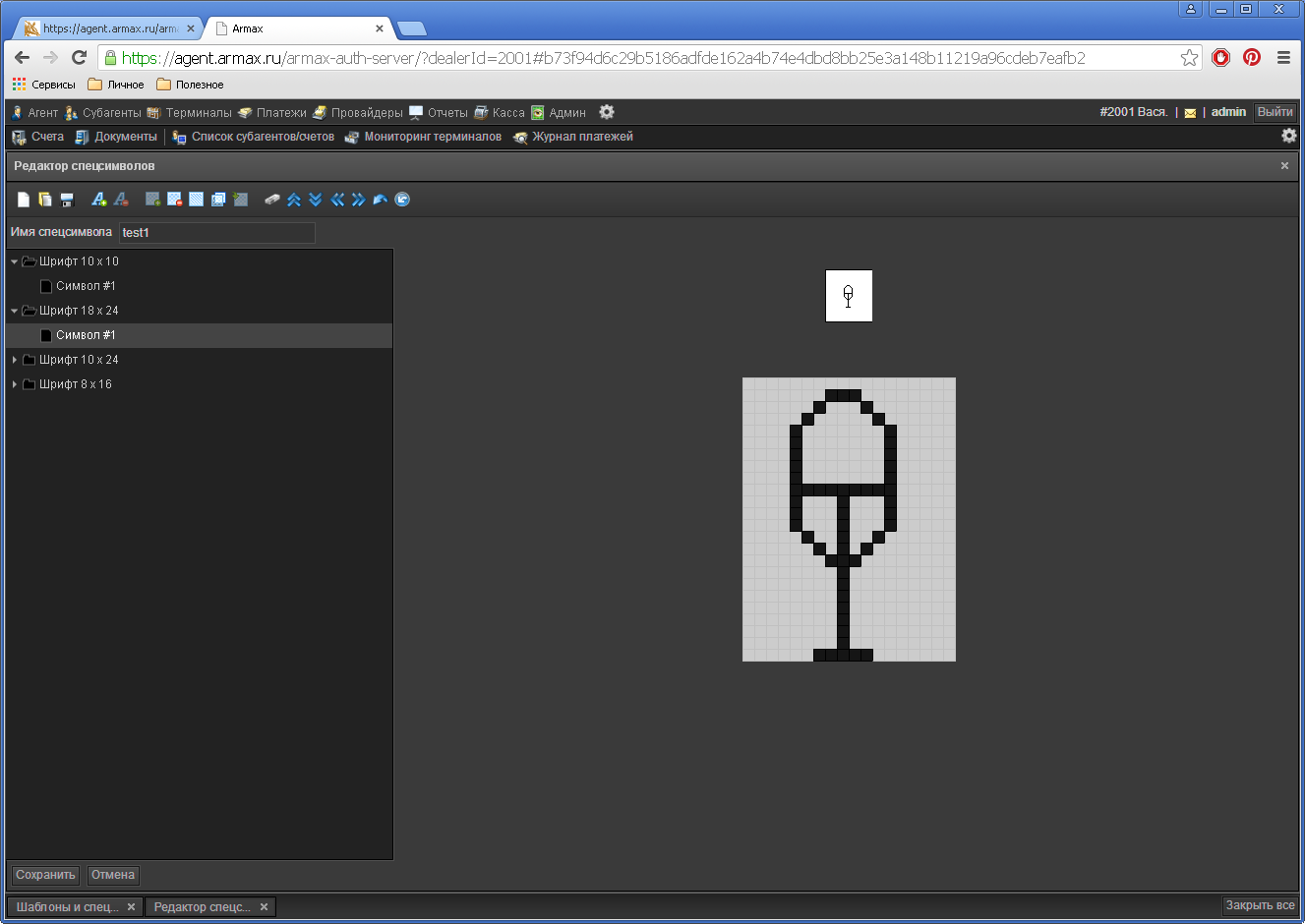Bookmark the page with the star icon

click(x=1189, y=58)
